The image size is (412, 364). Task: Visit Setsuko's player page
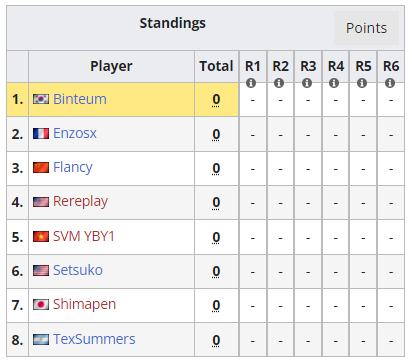78,270
